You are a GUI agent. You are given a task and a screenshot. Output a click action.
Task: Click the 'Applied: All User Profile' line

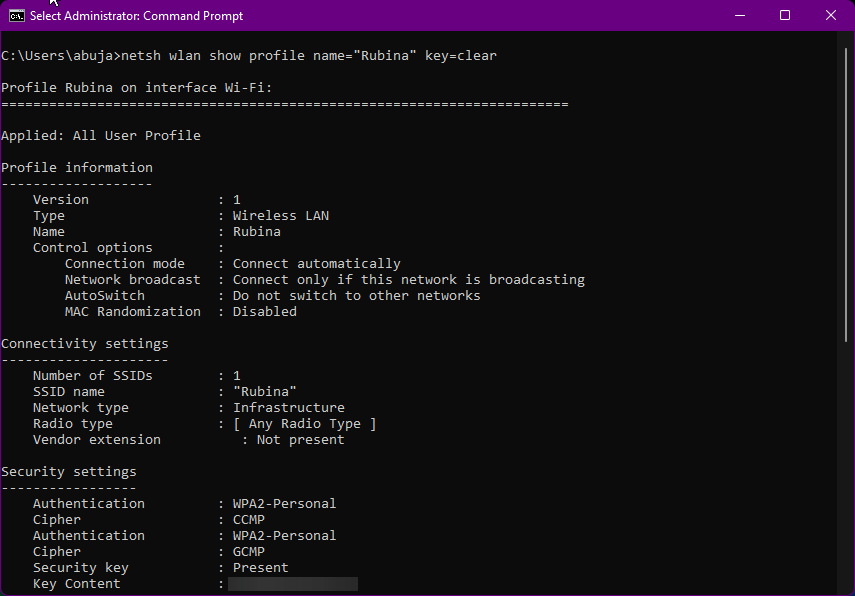[101, 136]
